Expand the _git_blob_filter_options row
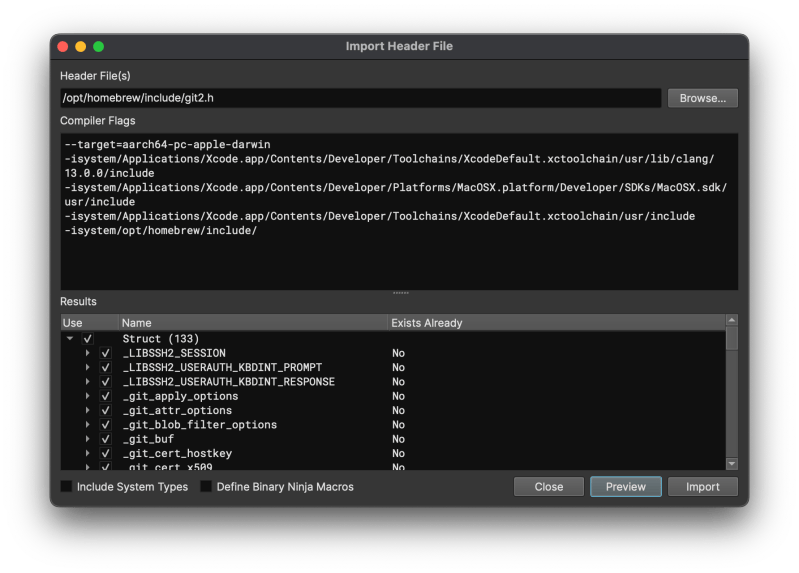The height and width of the screenshot is (573, 799). [x=88, y=424]
